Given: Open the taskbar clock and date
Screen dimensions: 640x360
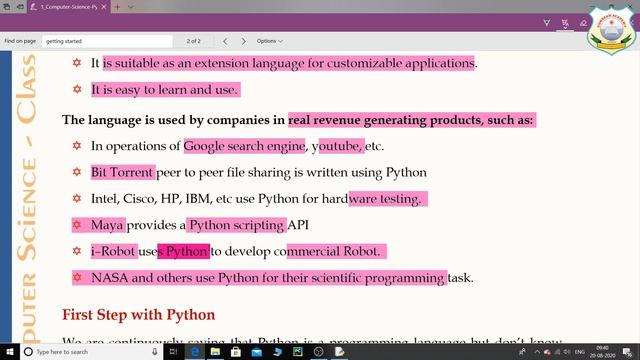Looking at the screenshot, I should pos(602,352).
